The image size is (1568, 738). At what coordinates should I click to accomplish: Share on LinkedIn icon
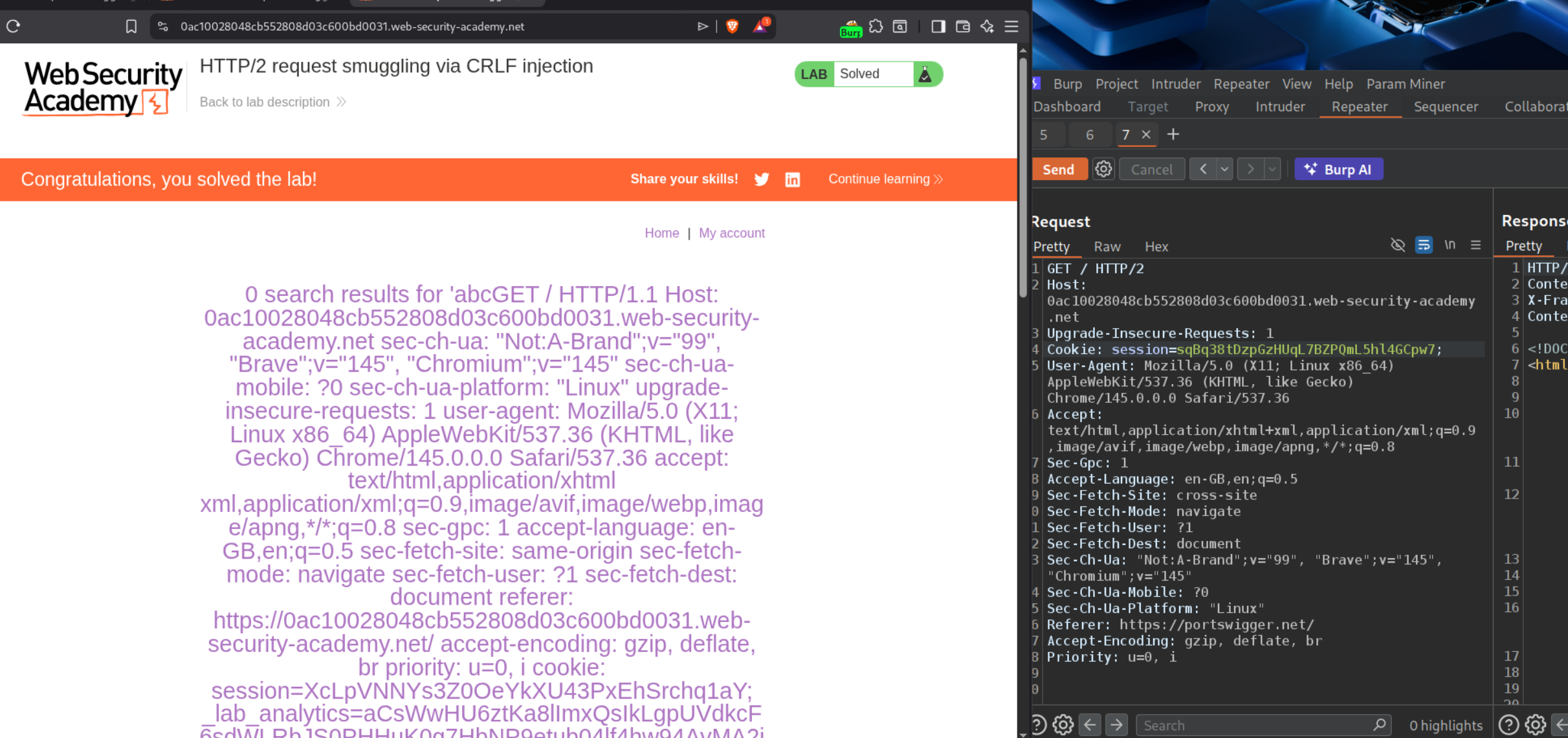[793, 179]
